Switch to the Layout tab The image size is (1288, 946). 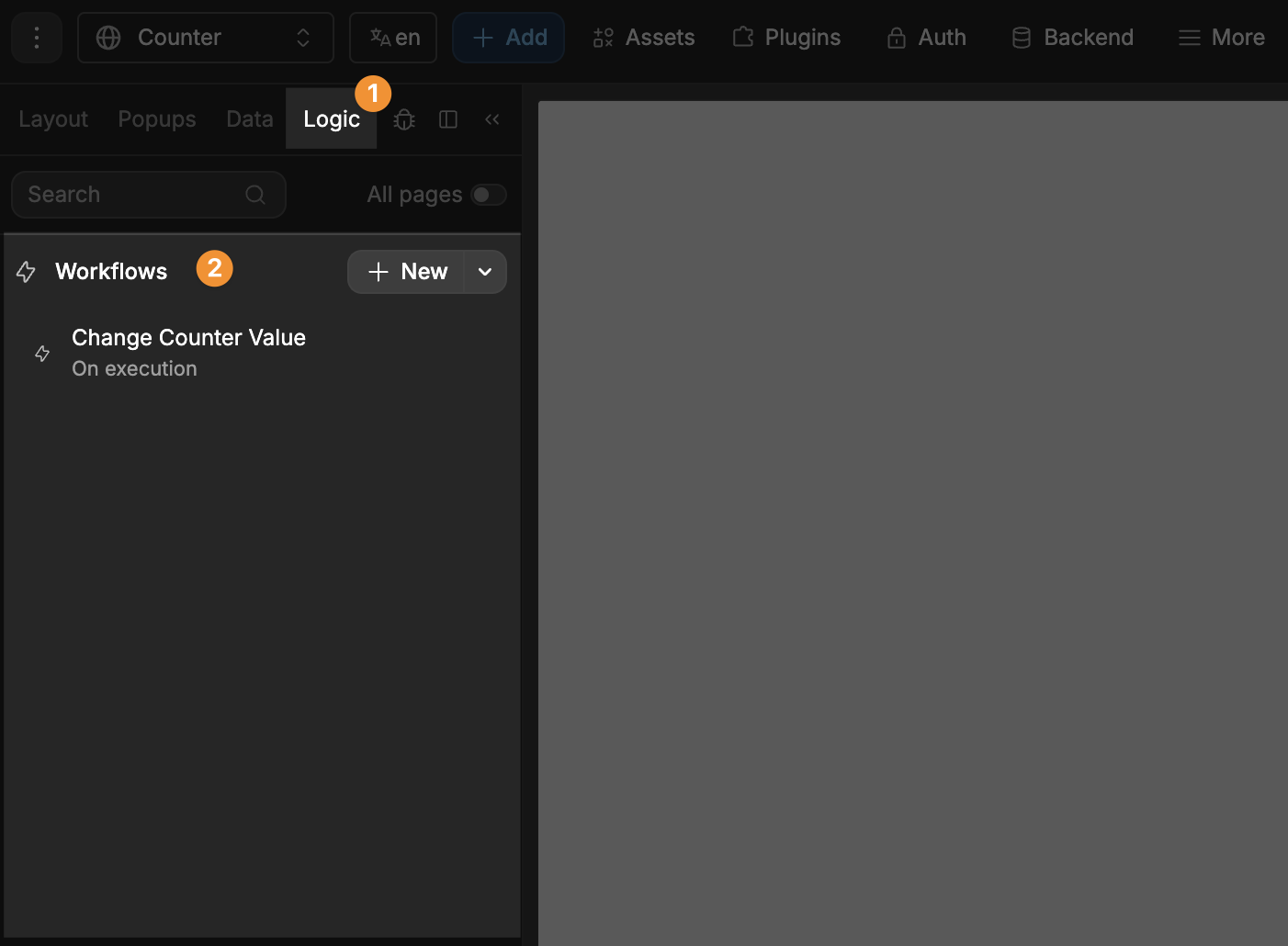pyautogui.click(x=52, y=118)
